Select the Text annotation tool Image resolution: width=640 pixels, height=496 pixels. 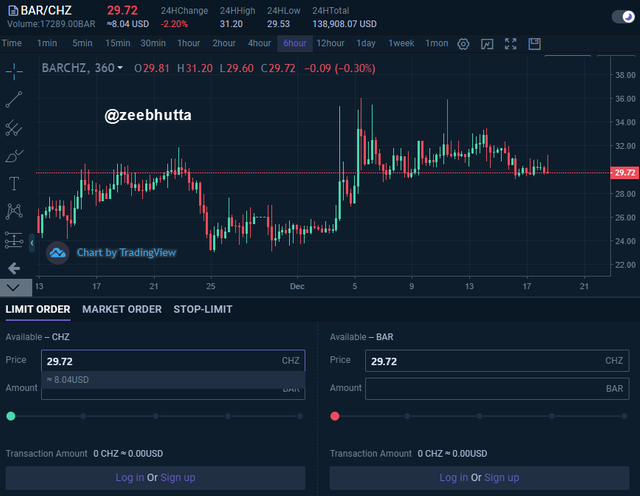[x=14, y=184]
